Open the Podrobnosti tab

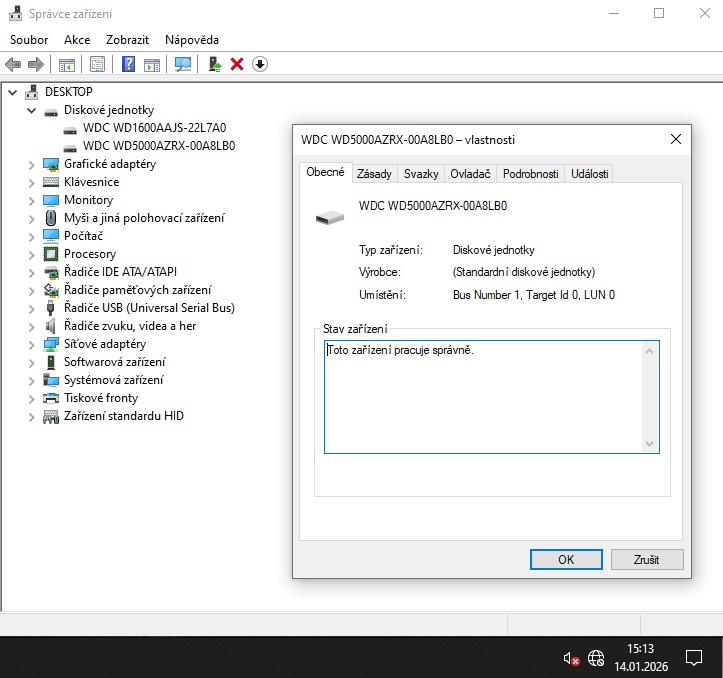click(x=530, y=174)
